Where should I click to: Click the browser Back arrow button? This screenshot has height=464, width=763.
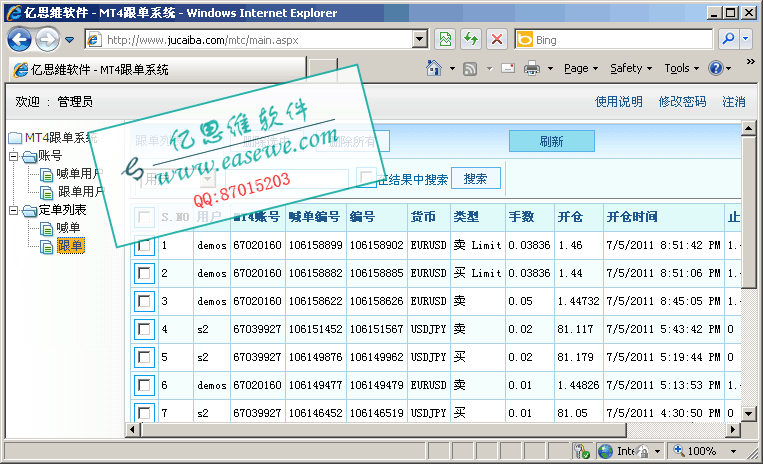pos(19,39)
